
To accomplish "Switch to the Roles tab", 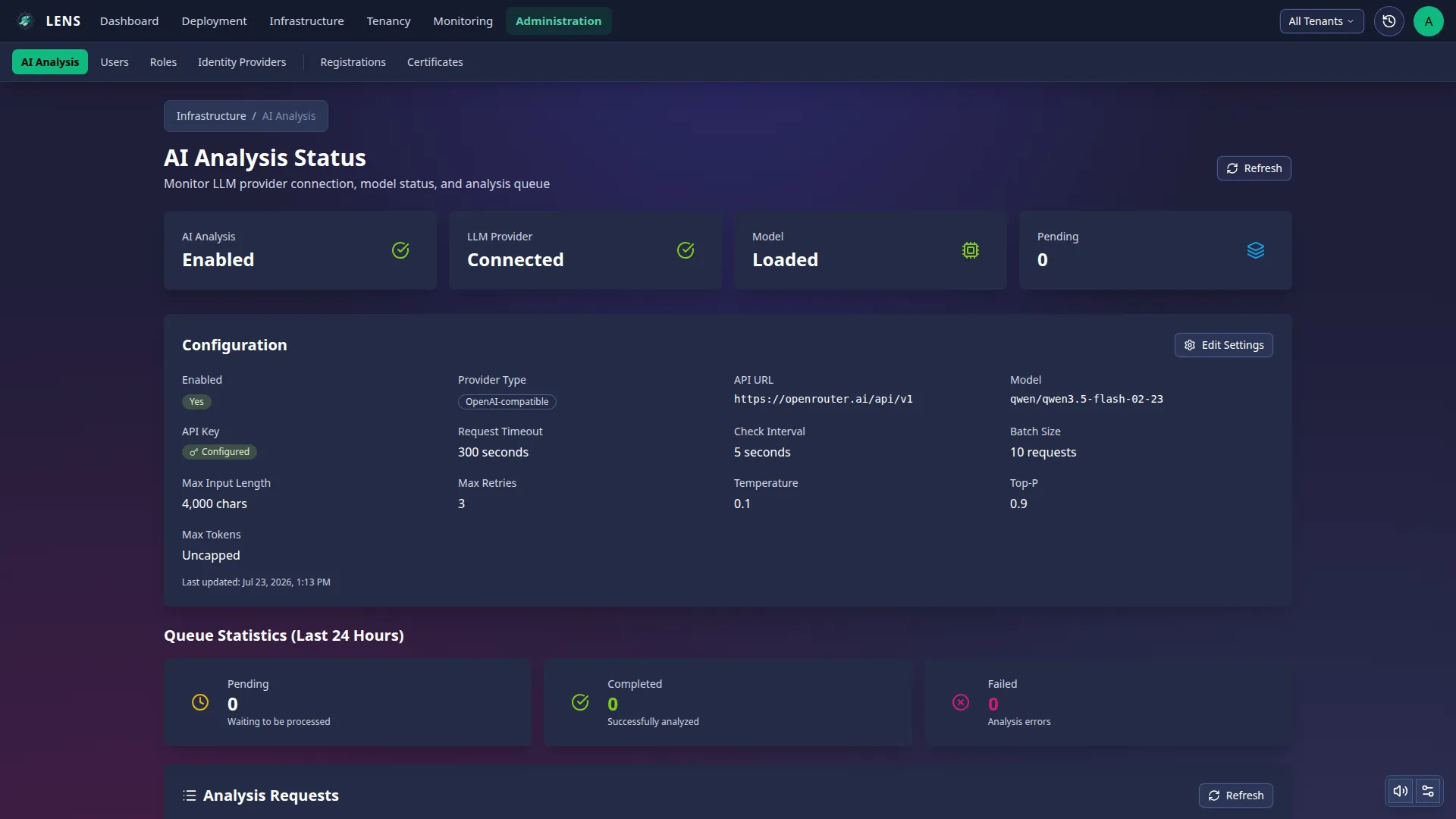I will coord(163,62).
